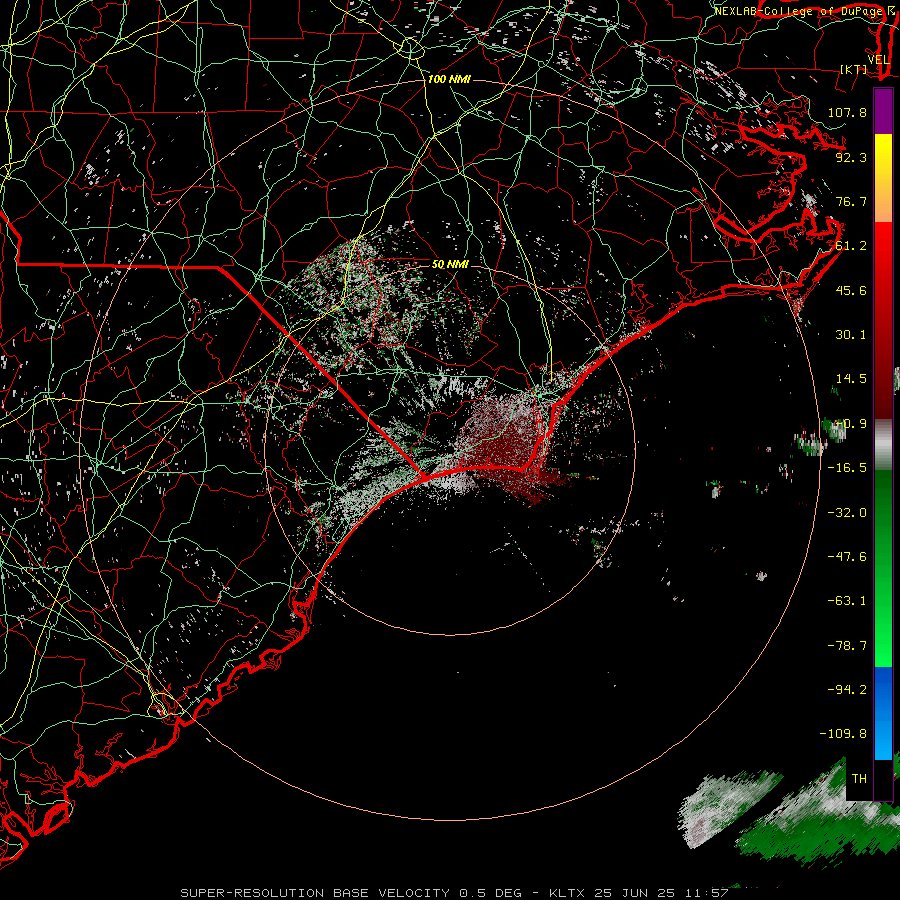Viewport: 900px width, 900px height.
Task: Click the VEL legend title
Action: [879, 60]
